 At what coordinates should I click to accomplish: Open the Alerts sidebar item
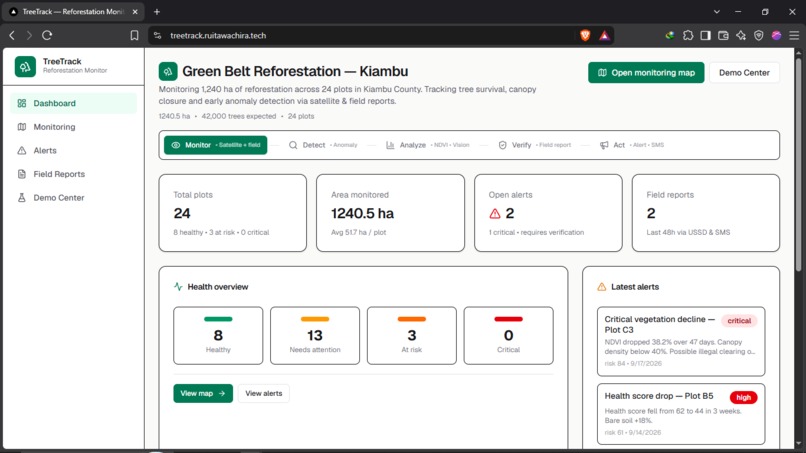point(74,151)
